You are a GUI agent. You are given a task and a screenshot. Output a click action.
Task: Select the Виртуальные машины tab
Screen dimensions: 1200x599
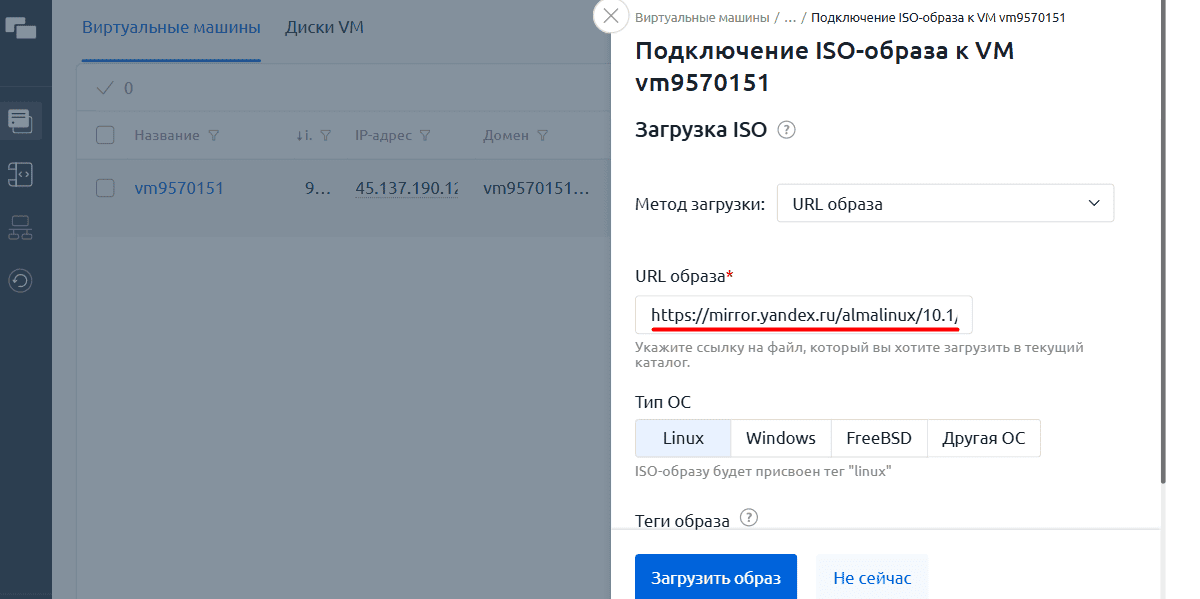(171, 28)
